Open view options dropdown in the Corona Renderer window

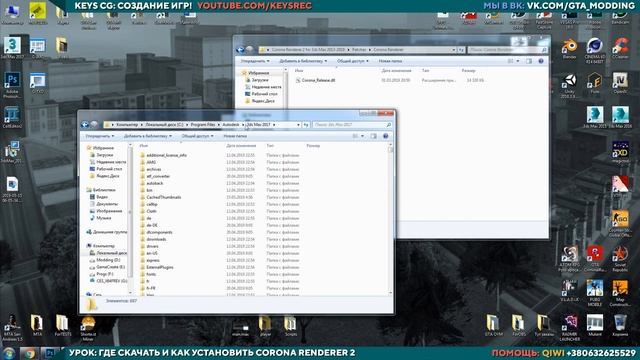pos(518,61)
